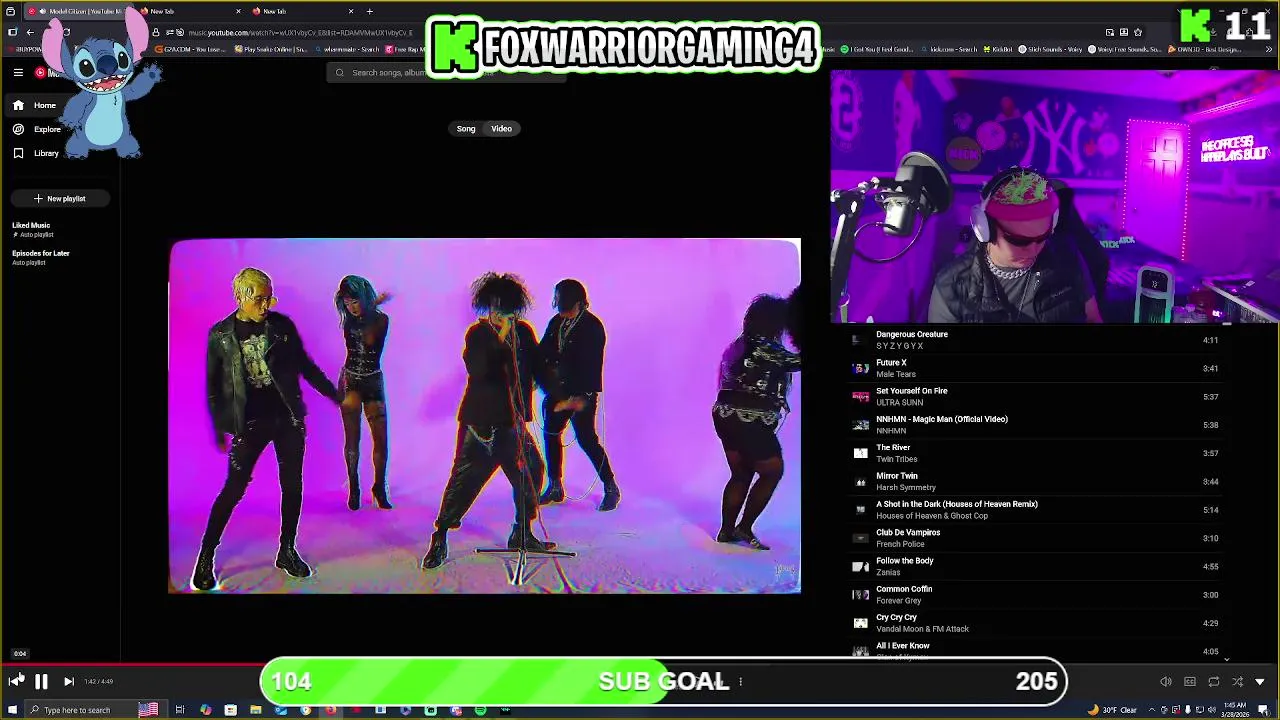The width and height of the screenshot is (1280, 720).
Task: Toggle repeat mode icon
Action: 1213,681
